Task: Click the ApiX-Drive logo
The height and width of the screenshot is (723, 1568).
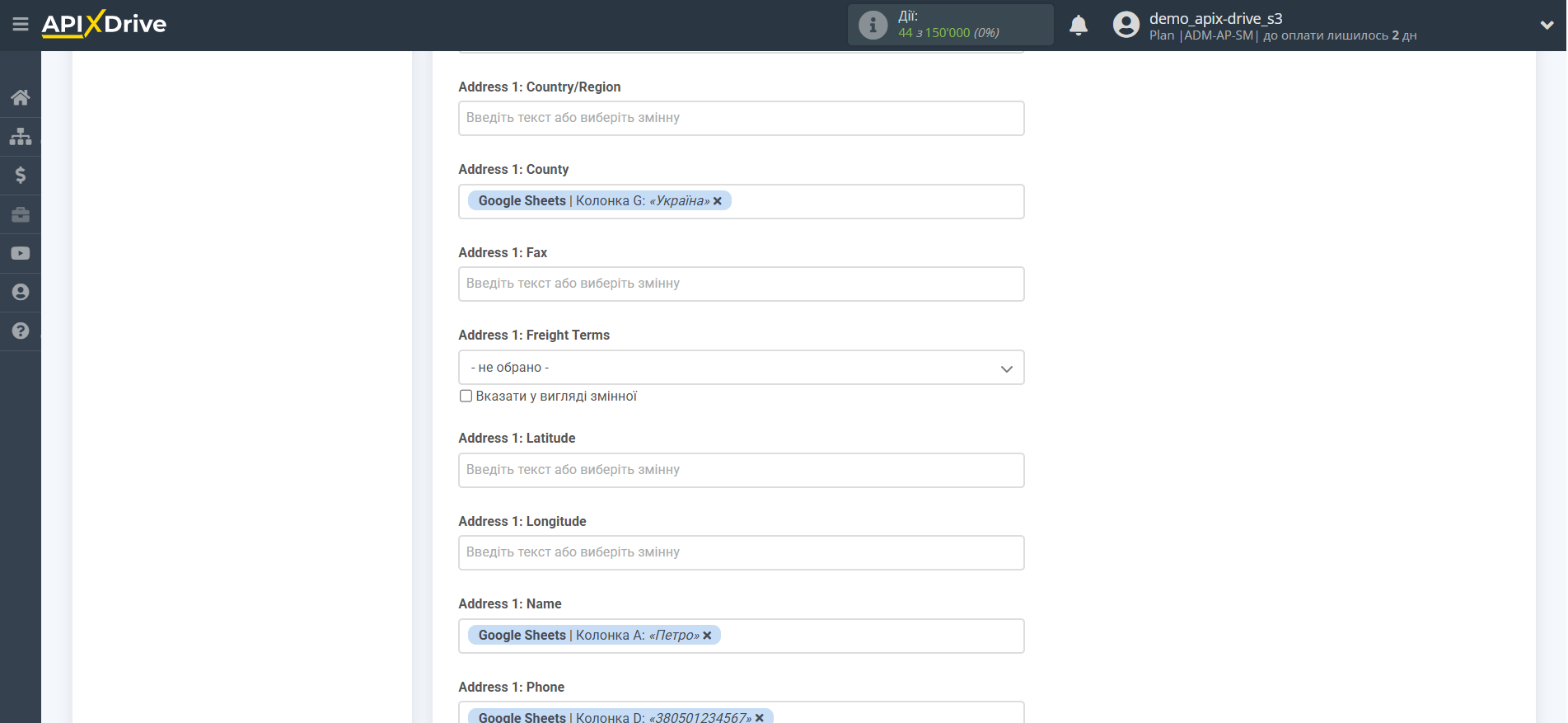Action: click(104, 24)
